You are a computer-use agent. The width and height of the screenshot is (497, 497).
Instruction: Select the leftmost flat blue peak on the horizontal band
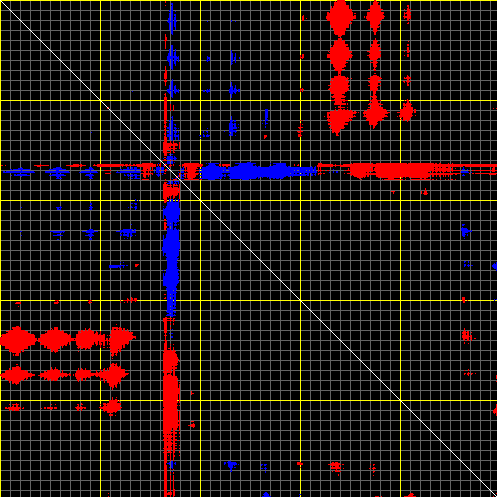coord(18,172)
